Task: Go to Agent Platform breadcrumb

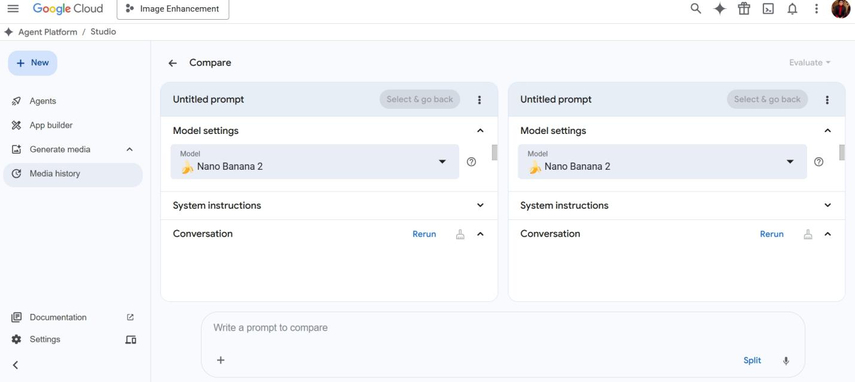Action: click(x=48, y=32)
